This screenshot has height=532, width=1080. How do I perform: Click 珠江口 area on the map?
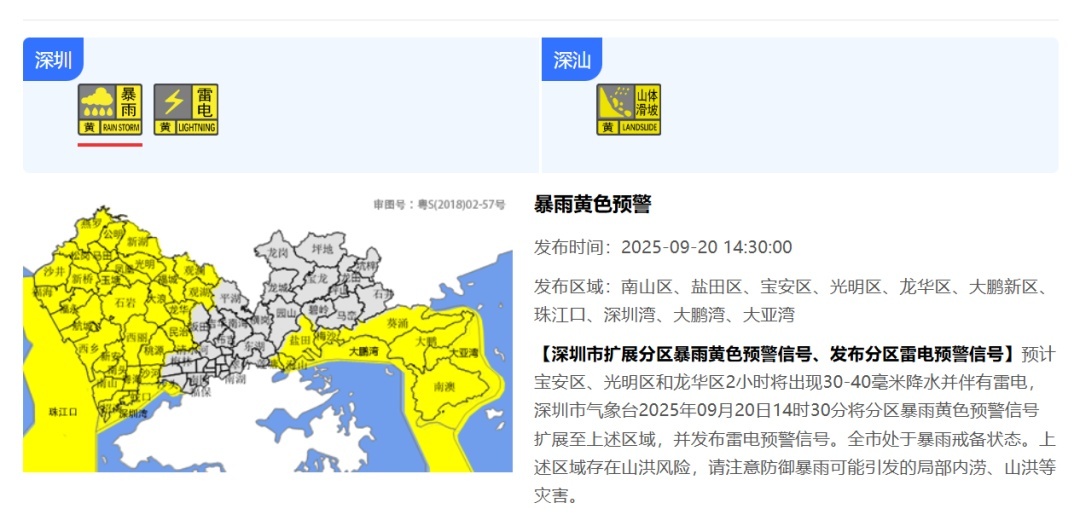(x=63, y=411)
